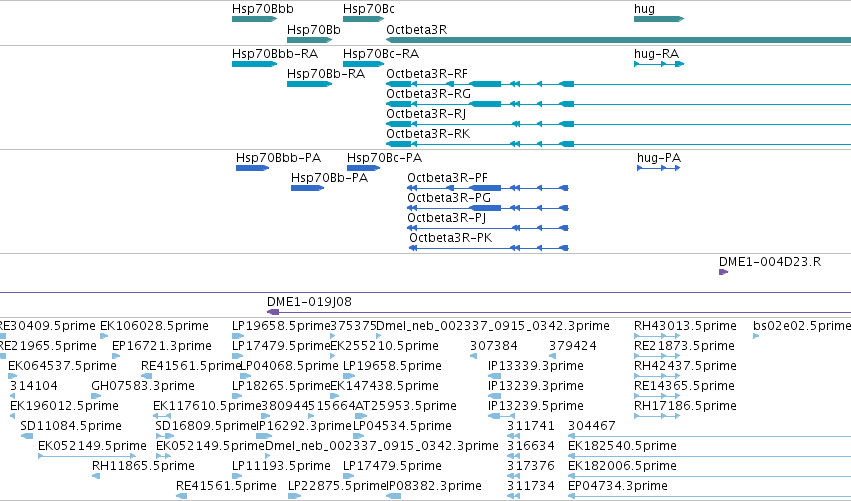This screenshot has height=501, width=851.
Task: Click the IP08382.3prime EST label
Action: coord(434,486)
